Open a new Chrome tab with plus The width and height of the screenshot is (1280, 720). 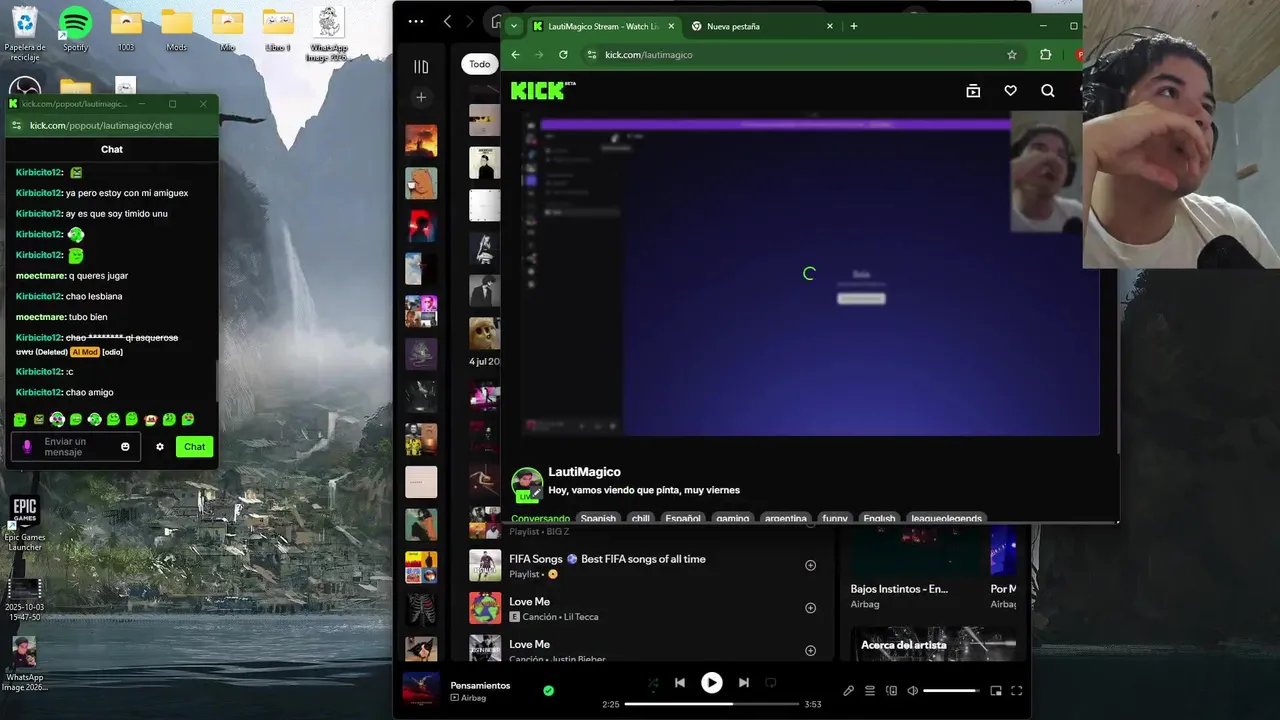click(x=853, y=26)
